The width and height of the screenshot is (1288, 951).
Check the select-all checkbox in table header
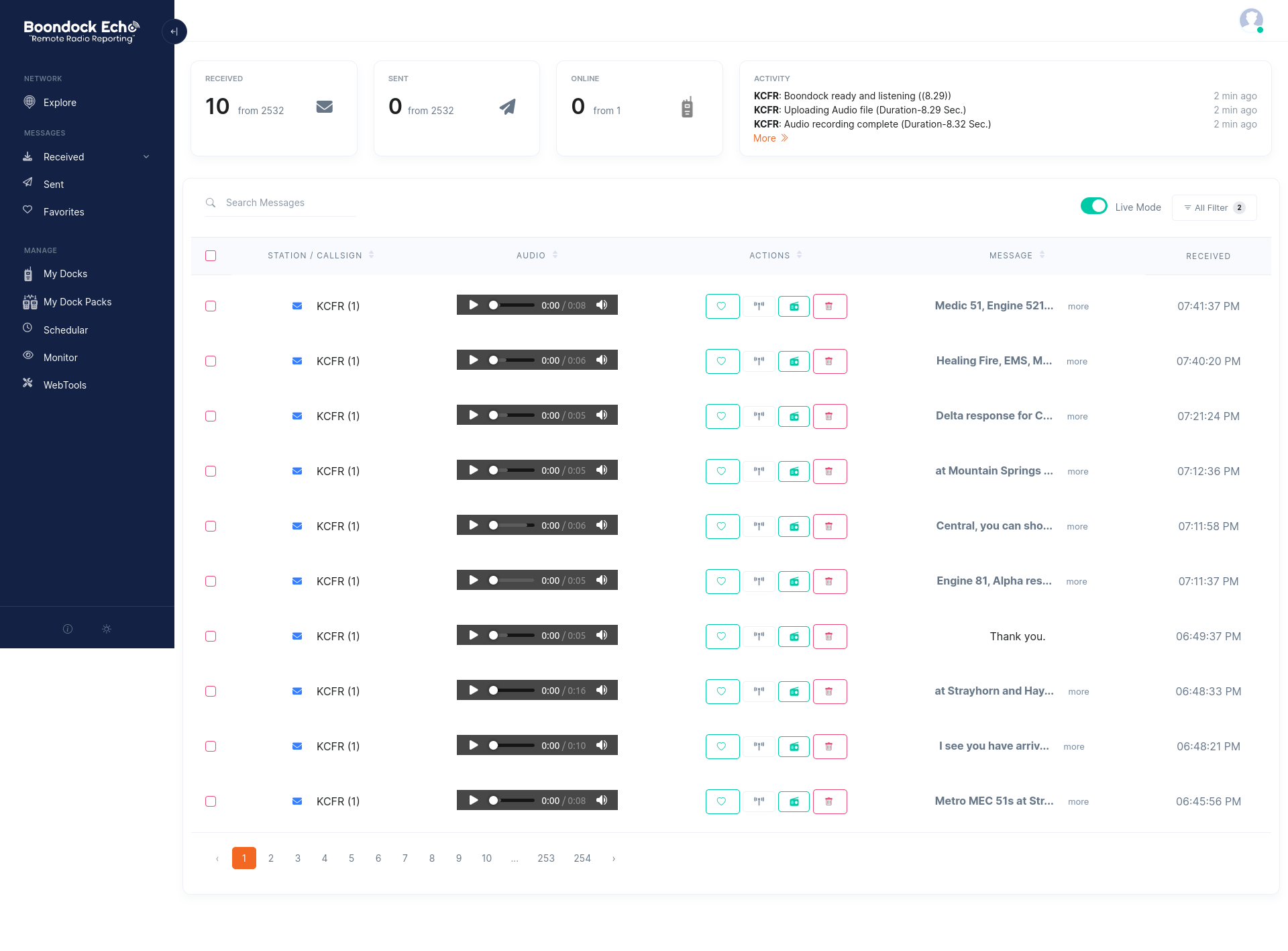(x=211, y=256)
